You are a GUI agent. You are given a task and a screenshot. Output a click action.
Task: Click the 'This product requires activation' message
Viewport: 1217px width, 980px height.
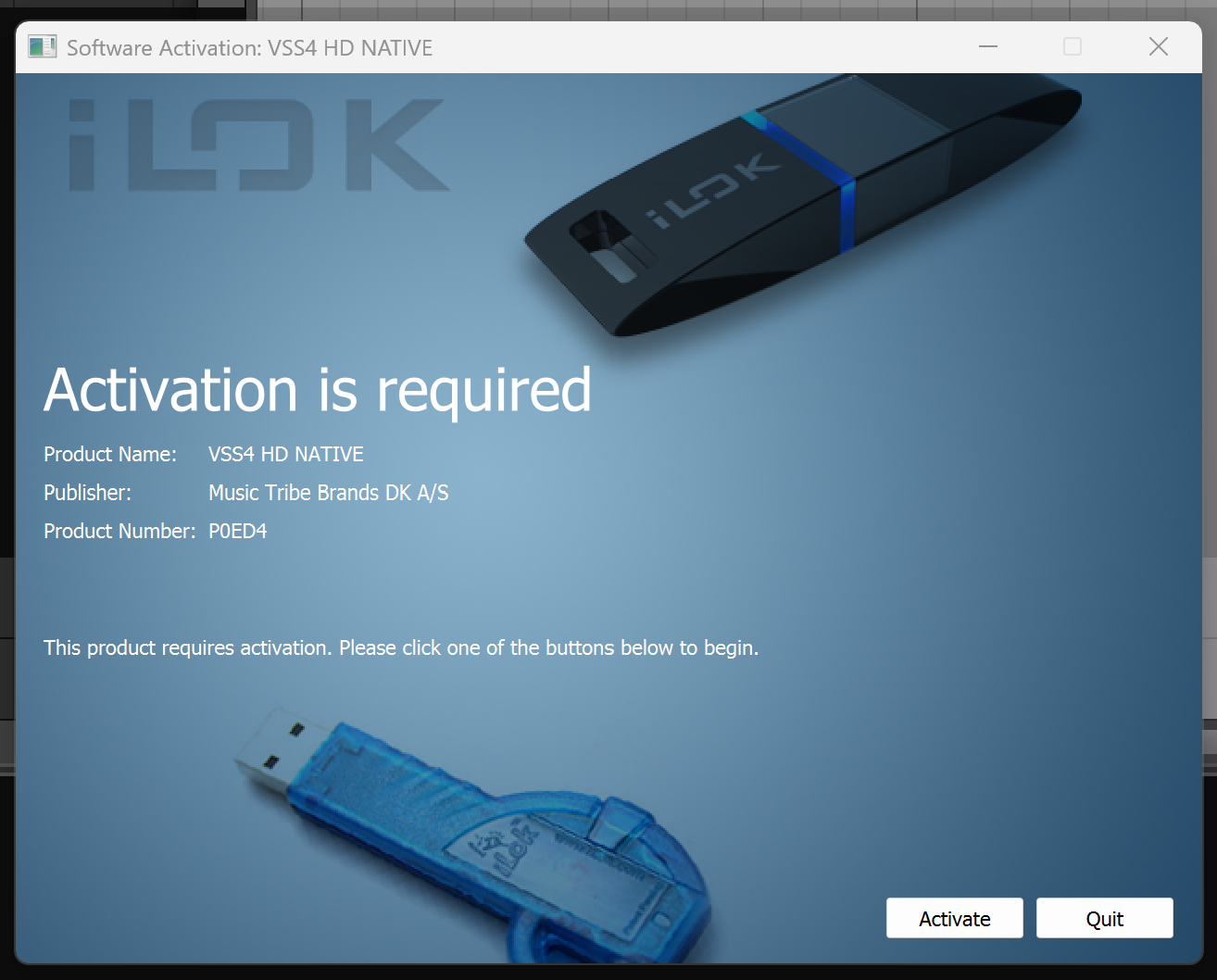[x=401, y=648]
